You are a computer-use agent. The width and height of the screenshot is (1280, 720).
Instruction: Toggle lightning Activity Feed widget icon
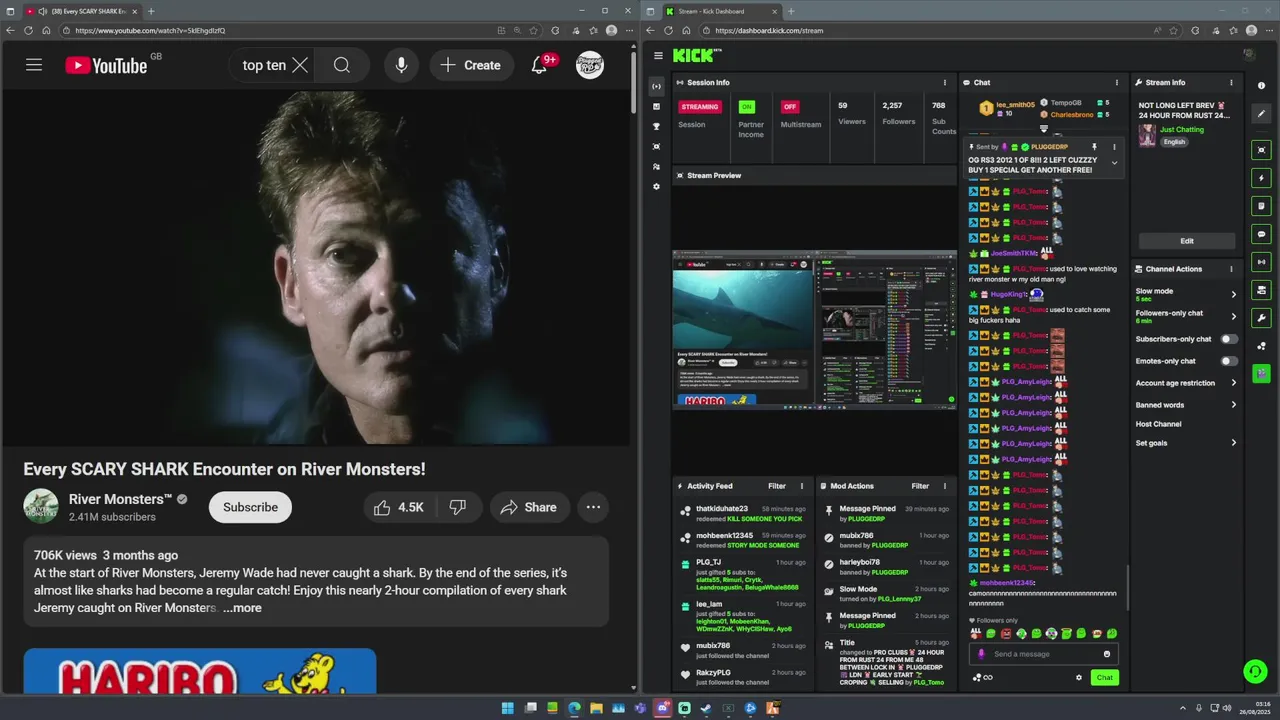(1262, 178)
